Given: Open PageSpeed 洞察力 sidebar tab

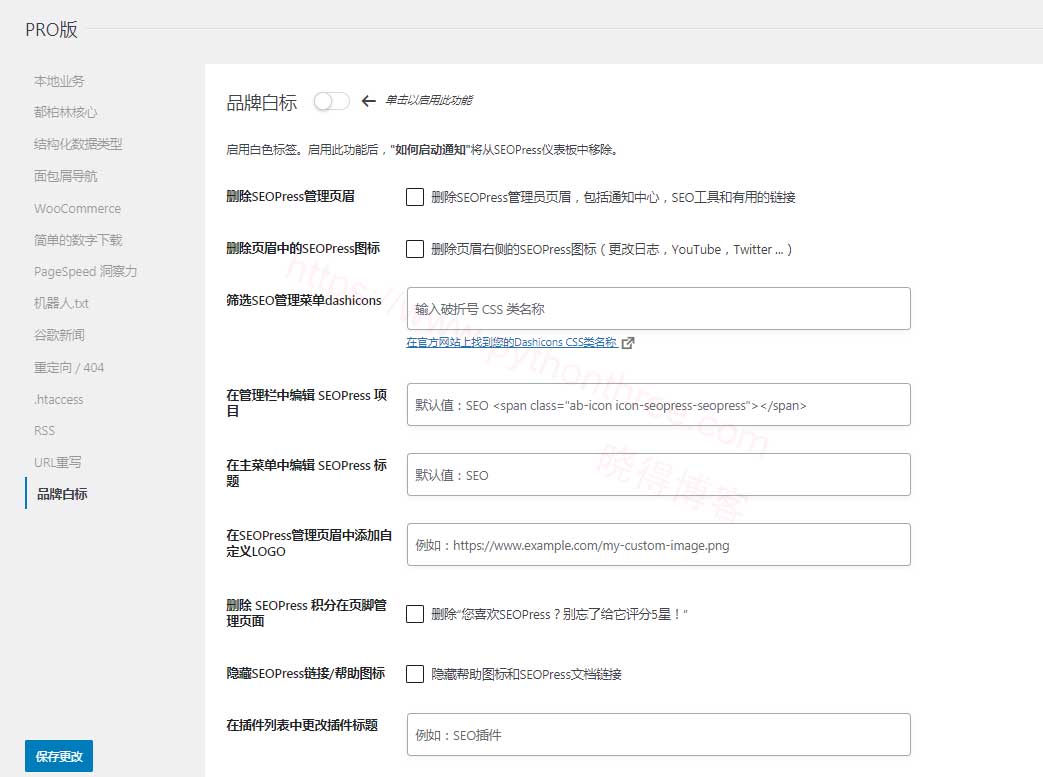Looking at the screenshot, I should (85, 271).
